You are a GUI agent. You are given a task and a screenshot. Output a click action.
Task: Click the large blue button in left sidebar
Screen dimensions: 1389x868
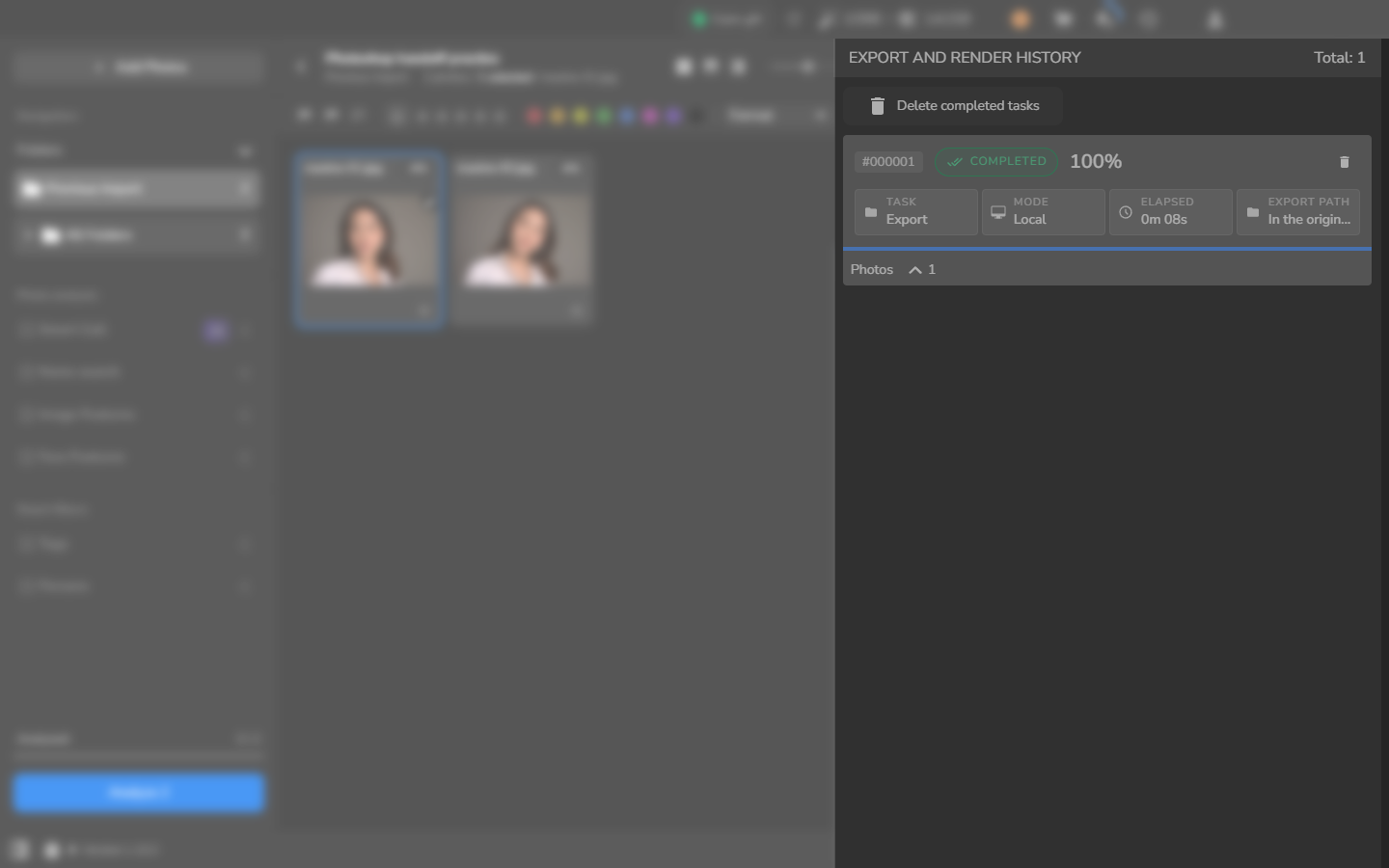[139, 793]
